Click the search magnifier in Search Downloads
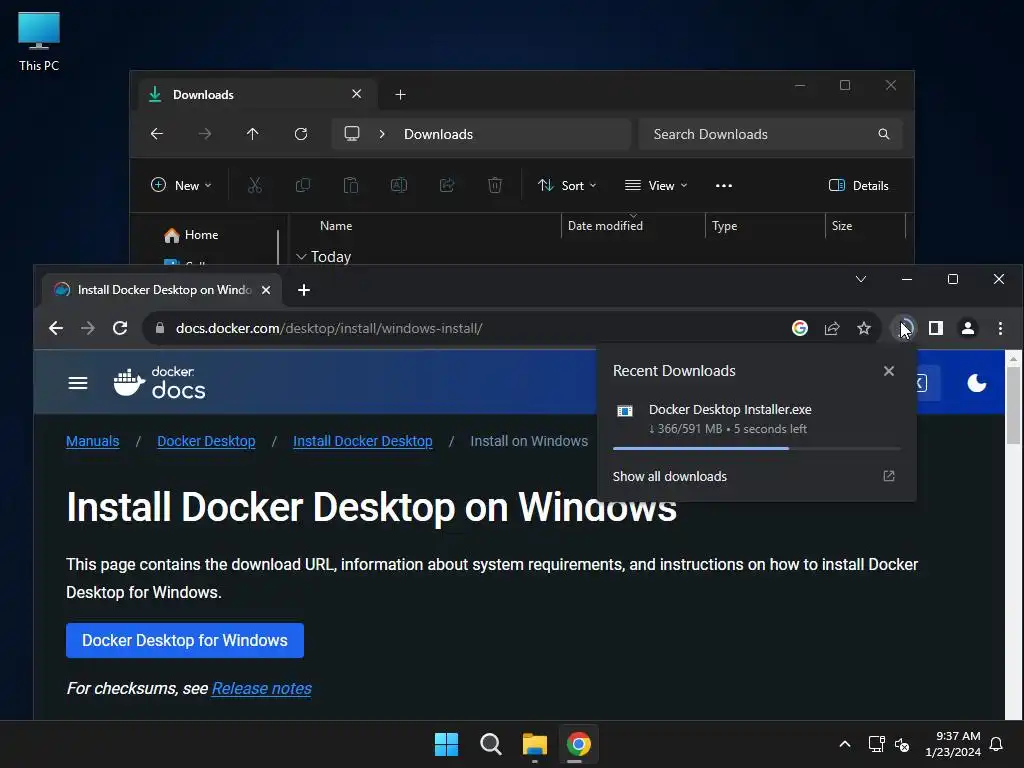The height and width of the screenshot is (768, 1024). [x=884, y=134]
